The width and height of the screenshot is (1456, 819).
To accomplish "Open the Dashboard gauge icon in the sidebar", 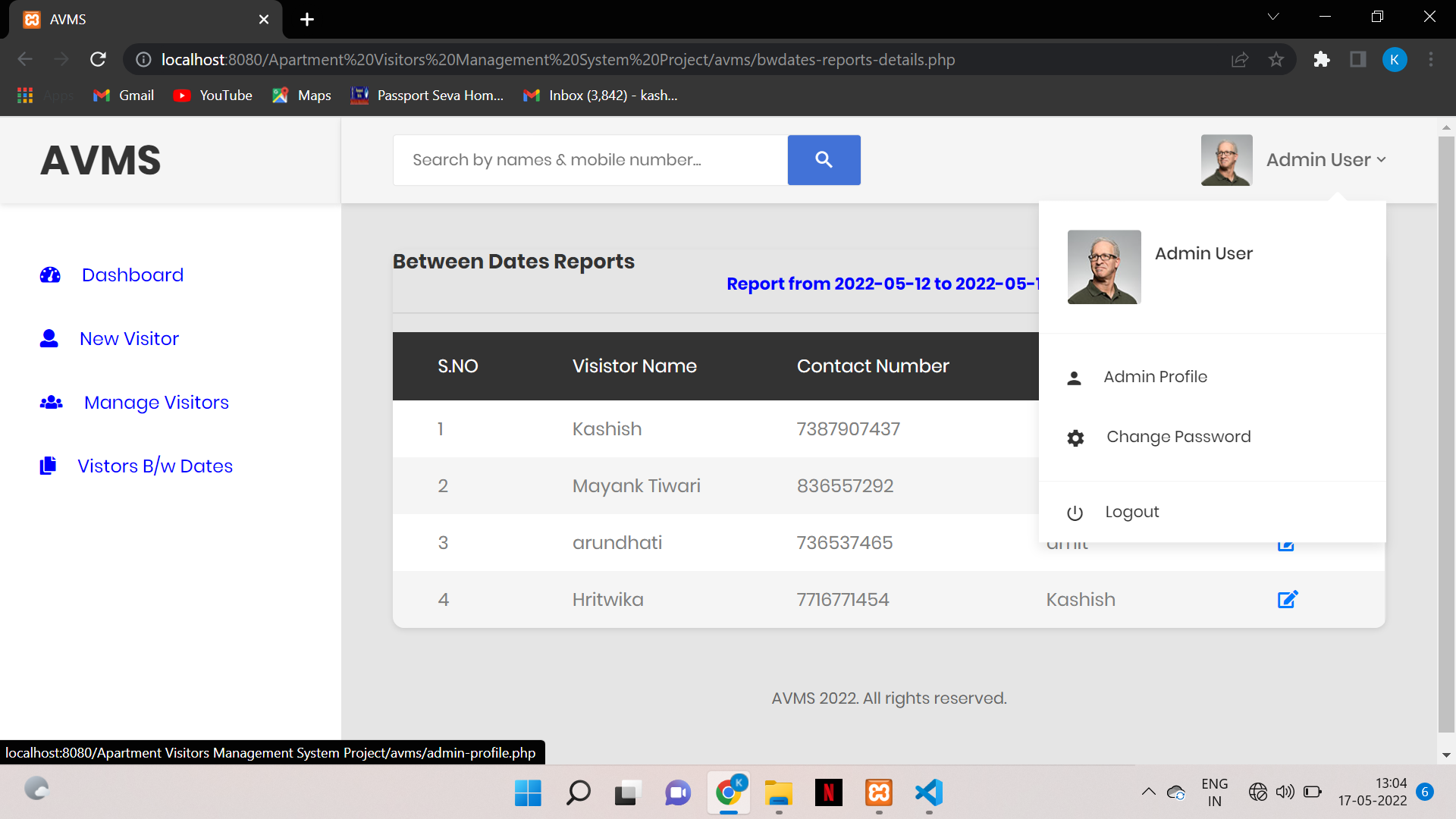I will click(50, 275).
